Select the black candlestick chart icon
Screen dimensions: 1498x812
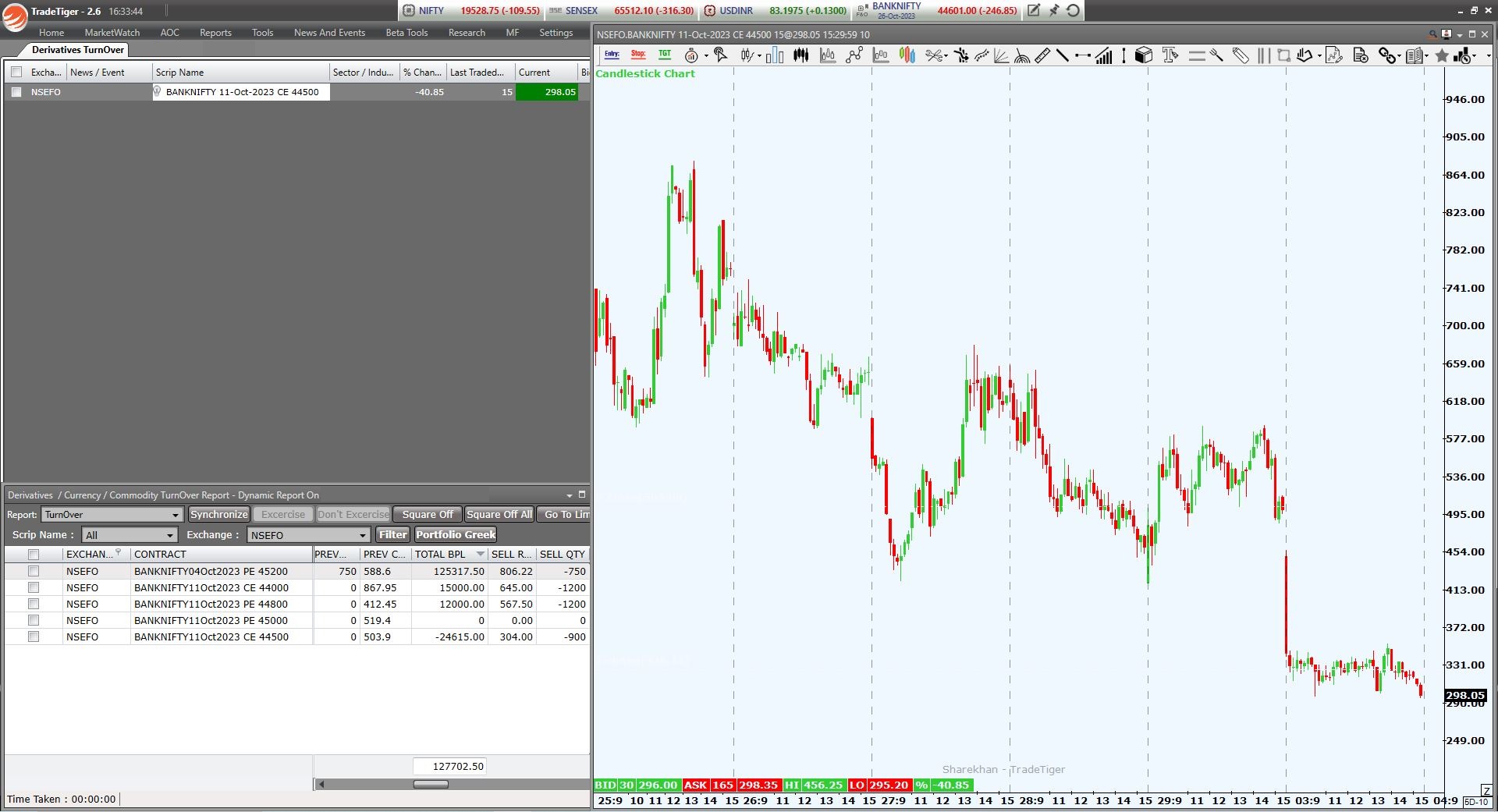(801, 55)
